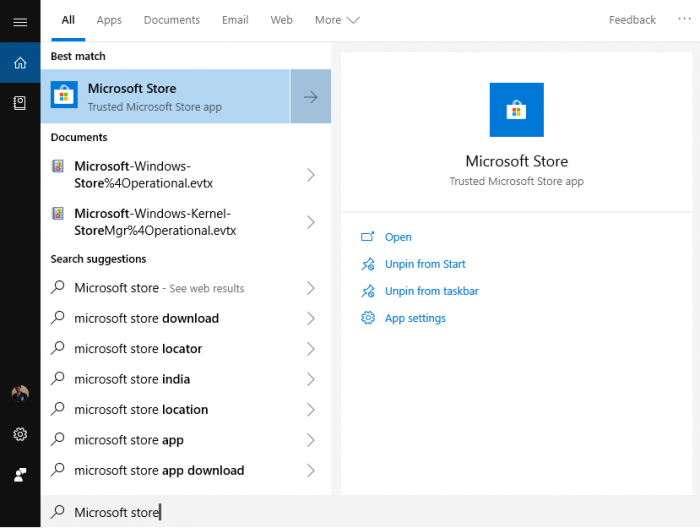Screen dimensions: 700x528
Task: Switch to the Apps tab
Action: (x=109, y=20)
